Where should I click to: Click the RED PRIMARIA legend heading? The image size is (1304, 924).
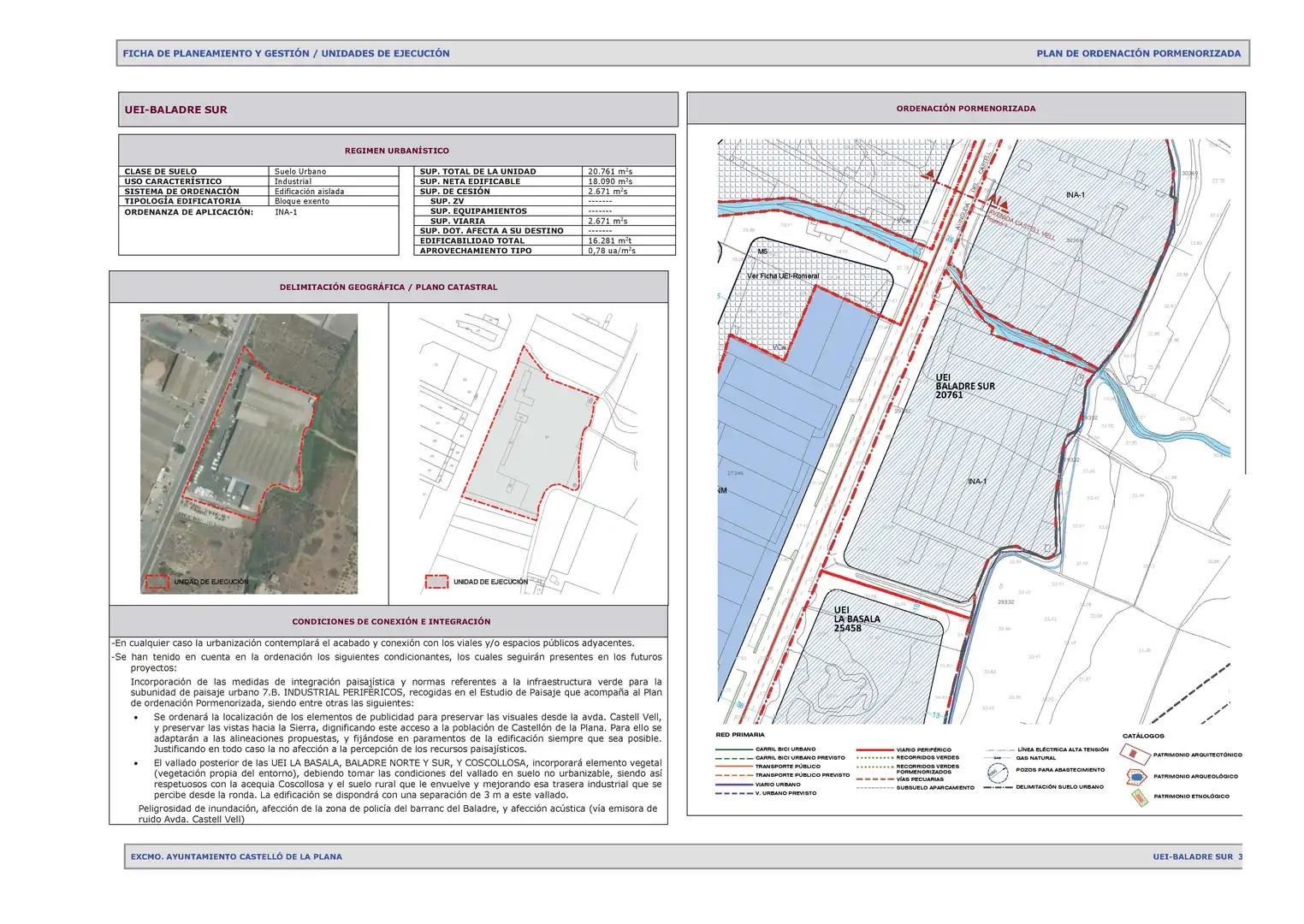[x=740, y=735]
